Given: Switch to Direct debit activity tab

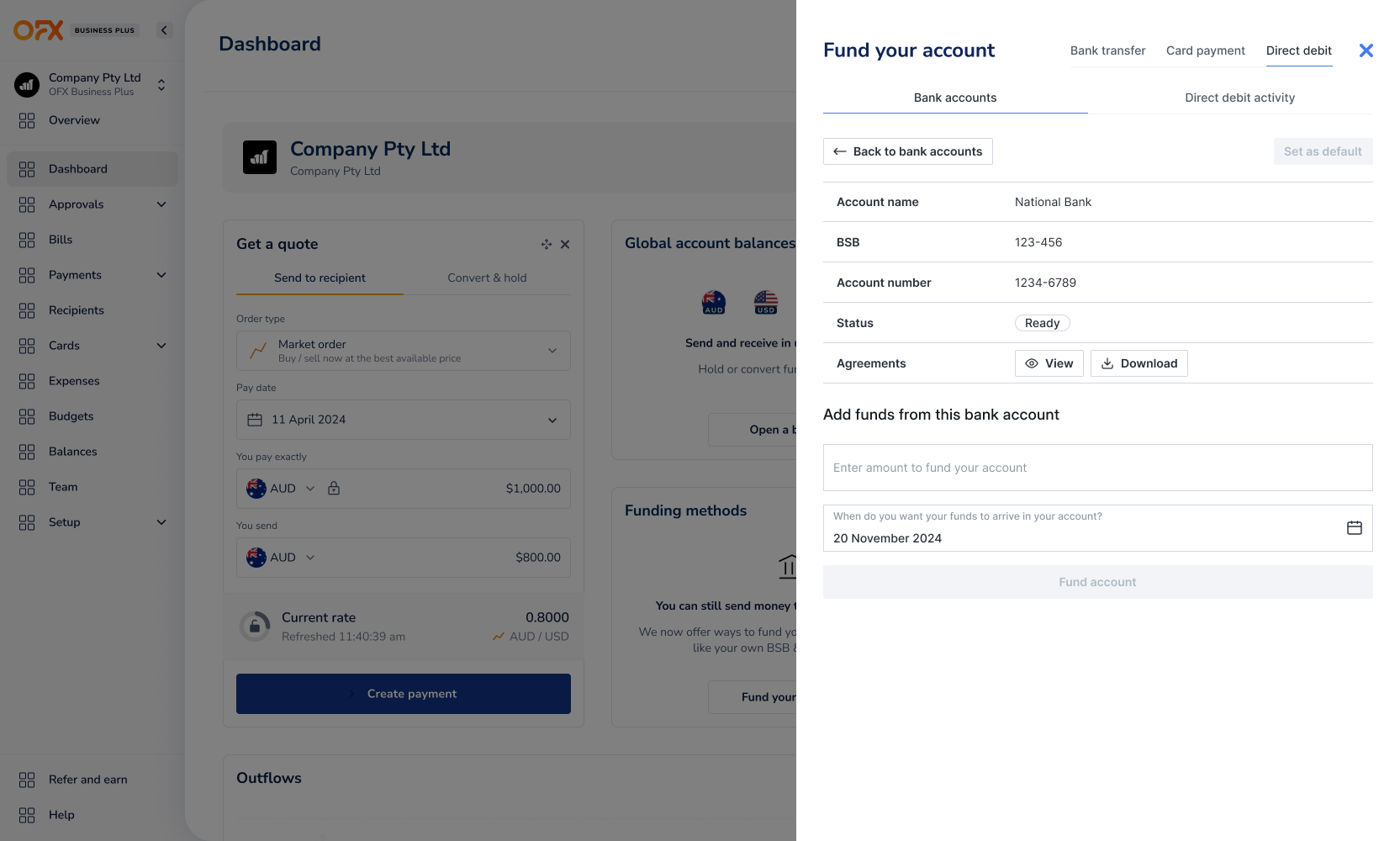Looking at the screenshot, I should pos(1239,98).
